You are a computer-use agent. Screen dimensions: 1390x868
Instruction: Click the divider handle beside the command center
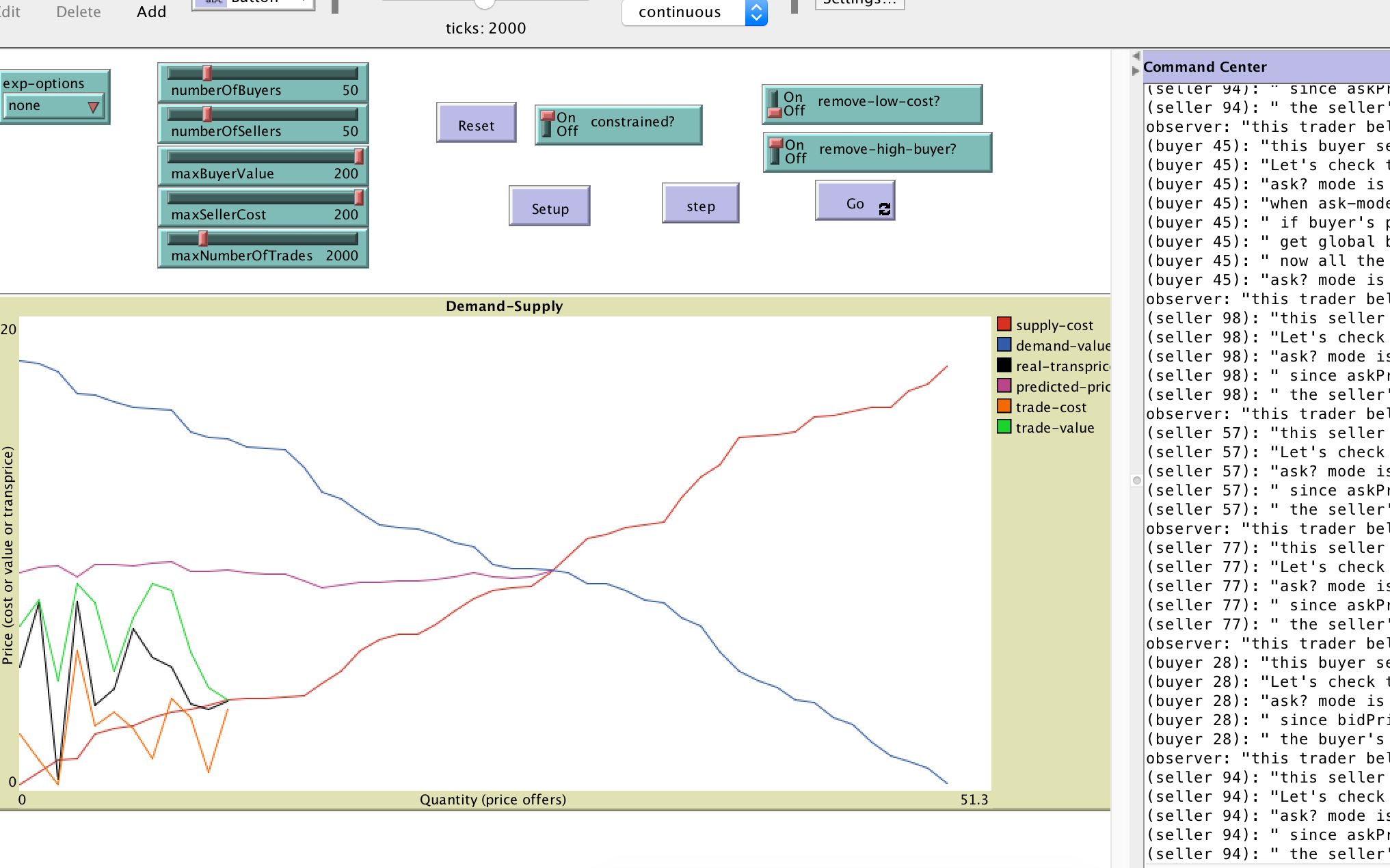tap(1137, 480)
